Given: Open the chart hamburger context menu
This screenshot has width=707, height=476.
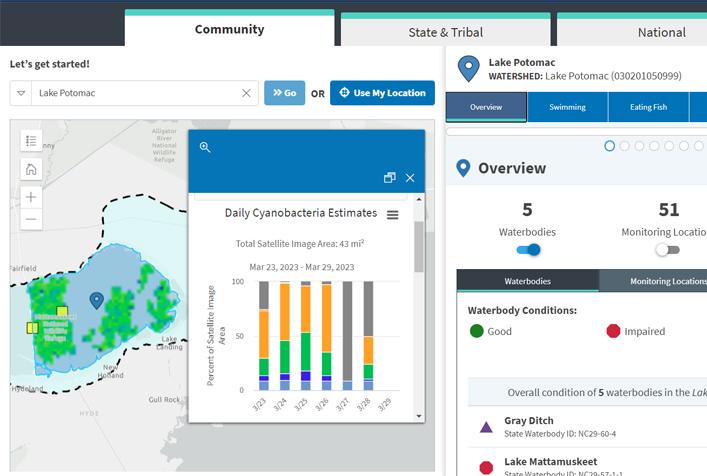Looking at the screenshot, I should coord(393,215).
